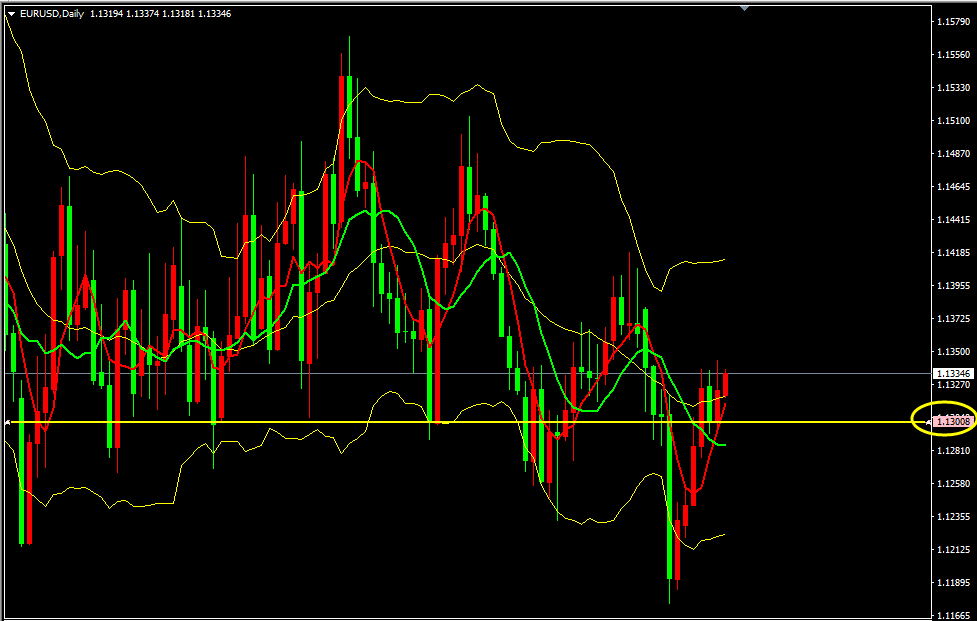Click the close value 1.13346 in the chart header

pyautogui.click(x=214, y=14)
